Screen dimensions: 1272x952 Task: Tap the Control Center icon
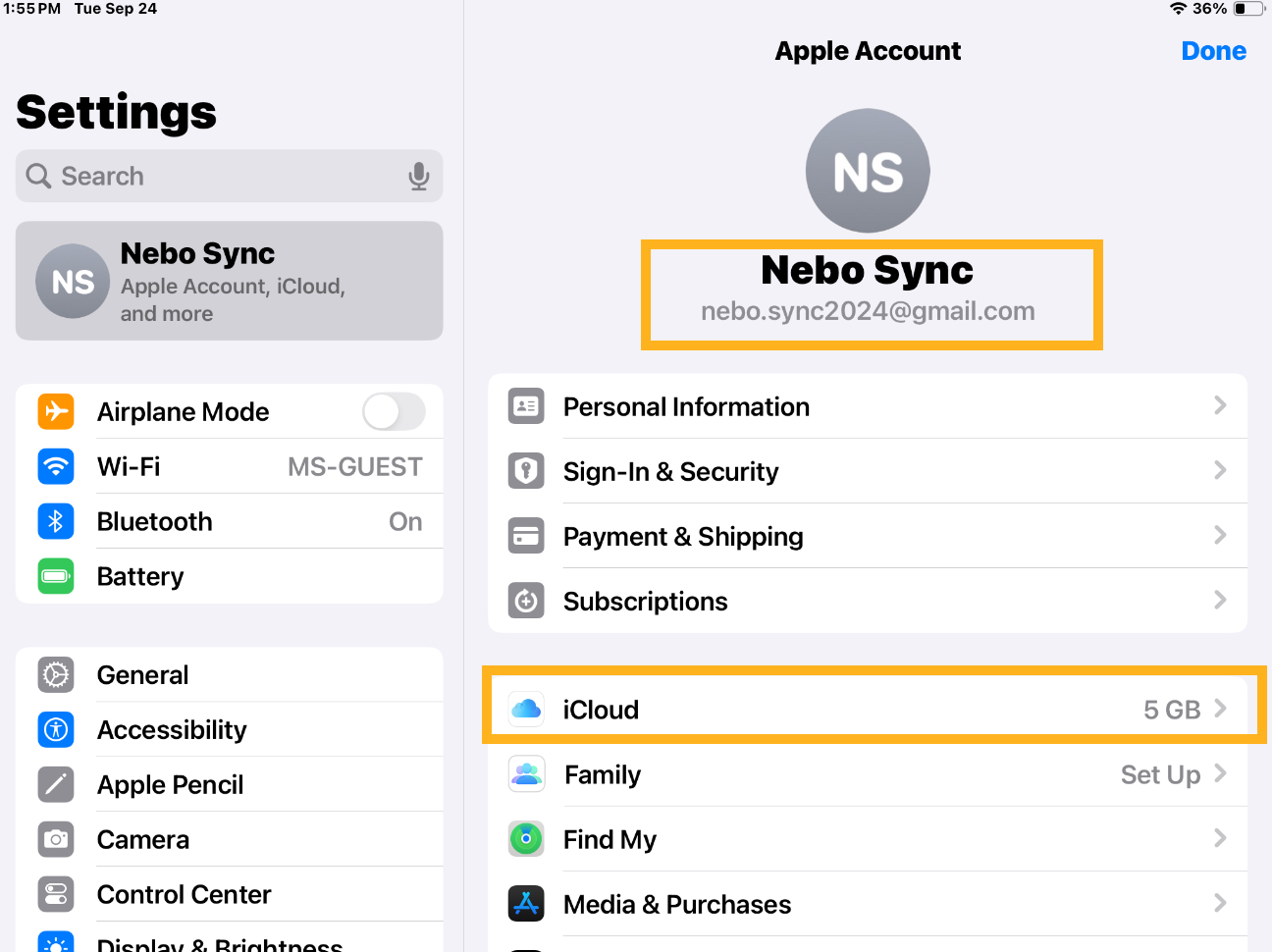coord(56,894)
